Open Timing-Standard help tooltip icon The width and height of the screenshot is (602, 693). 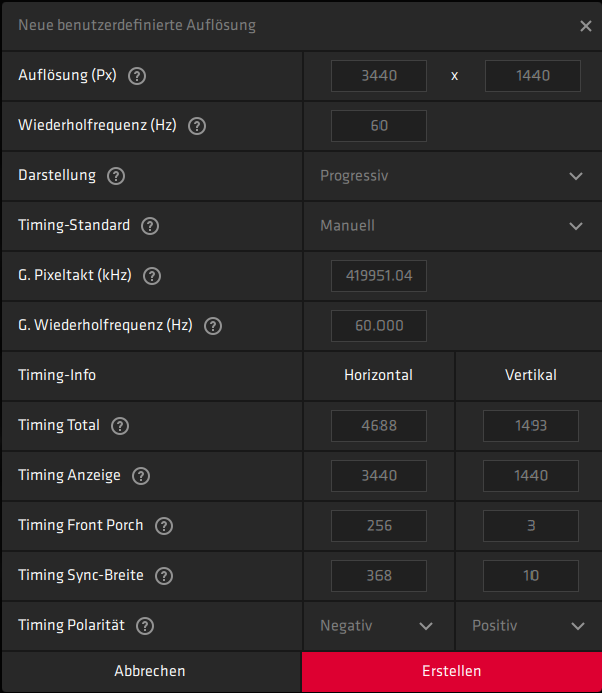150,226
